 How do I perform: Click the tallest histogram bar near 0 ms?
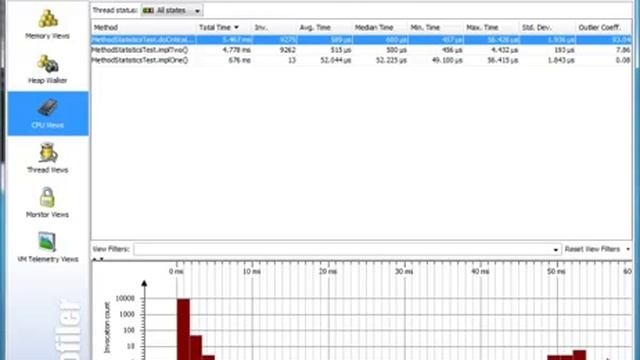tap(183, 329)
